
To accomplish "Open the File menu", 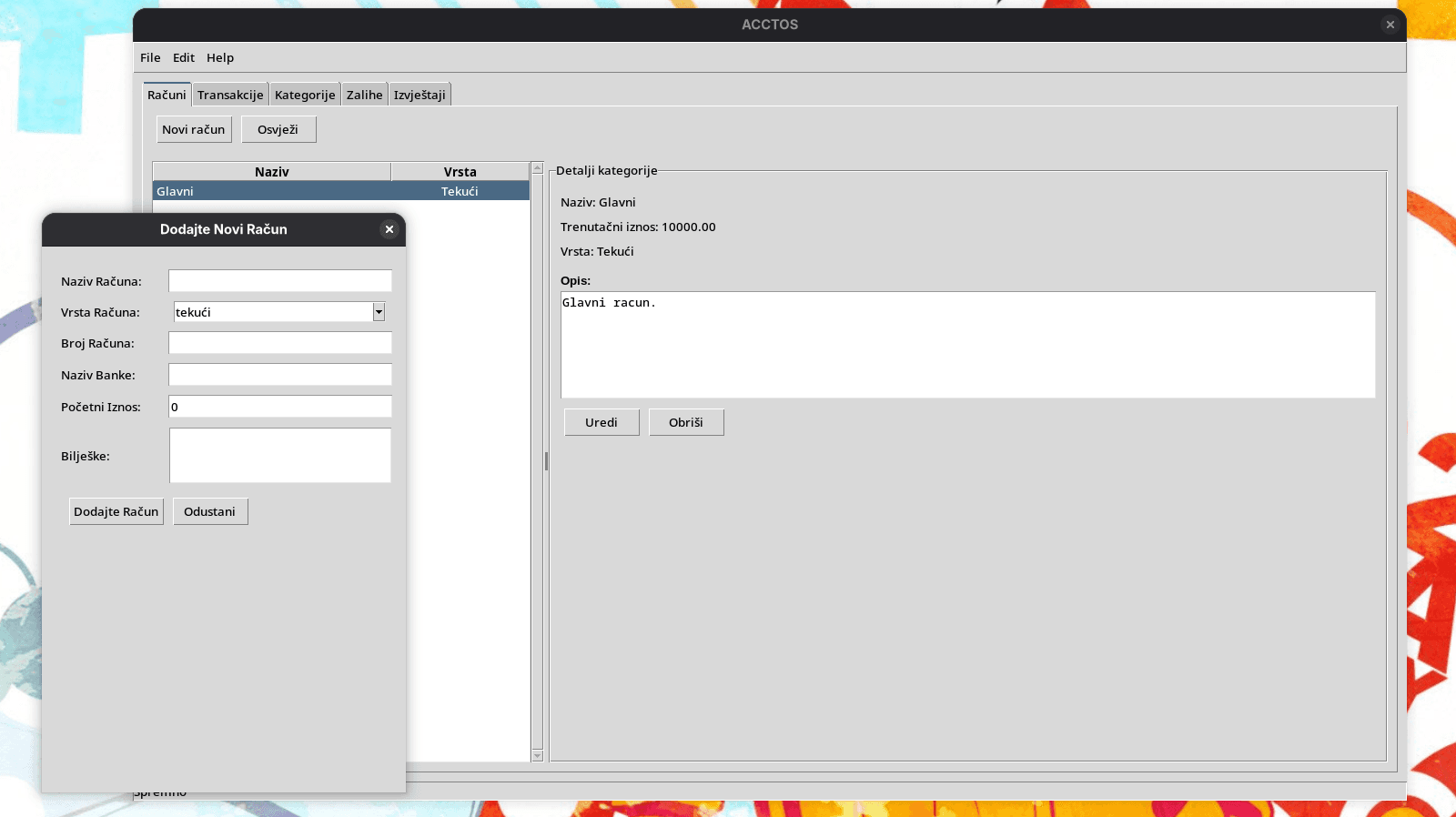I will [150, 57].
